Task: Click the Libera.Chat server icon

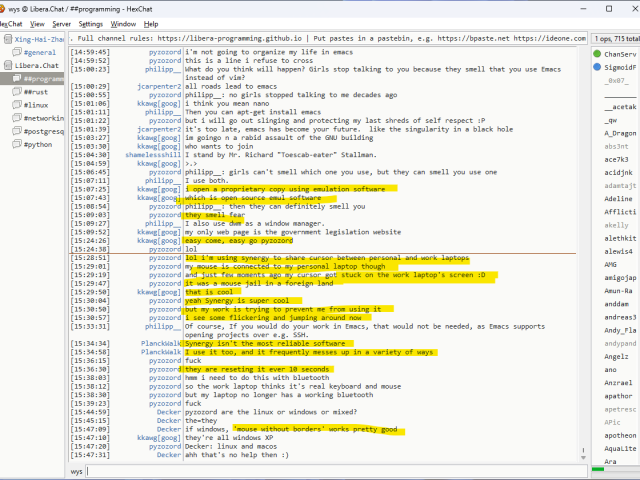Action: pos(8,65)
